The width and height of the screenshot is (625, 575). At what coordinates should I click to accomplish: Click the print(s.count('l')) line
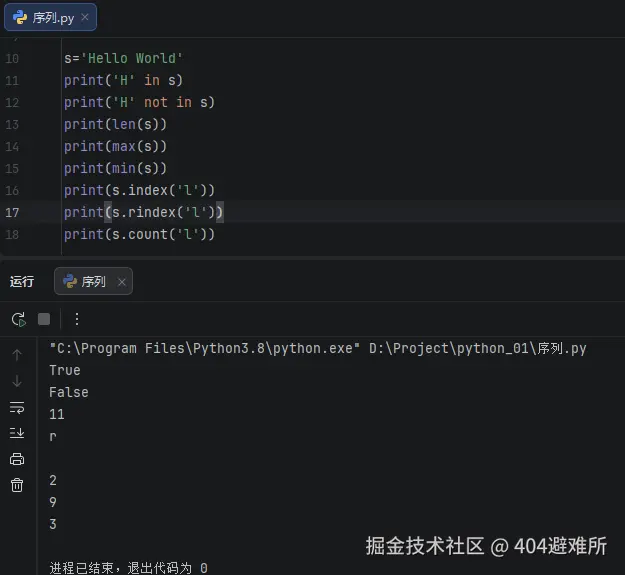[x=139, y=234]
